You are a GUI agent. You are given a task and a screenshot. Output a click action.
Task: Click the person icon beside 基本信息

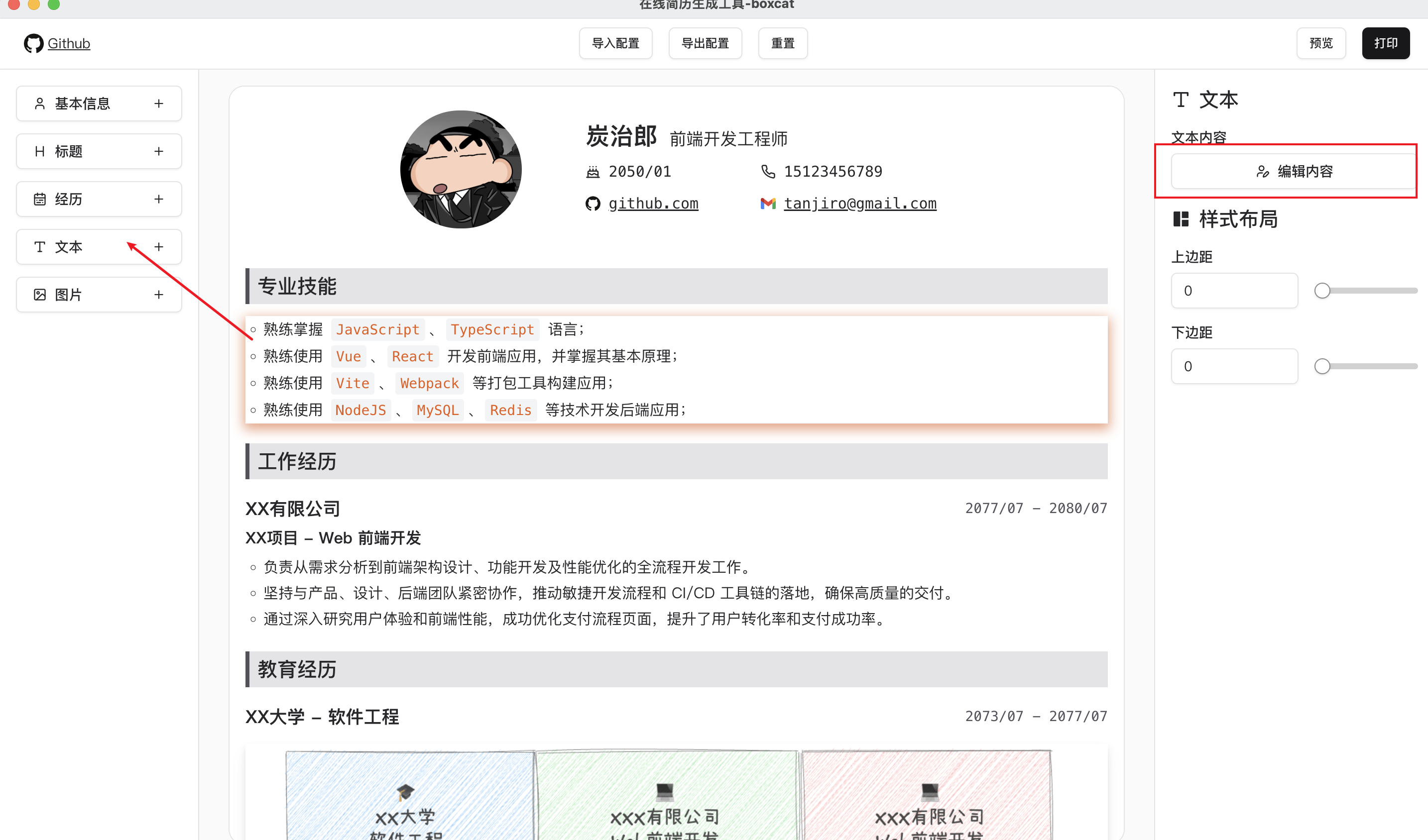tap(40, 103)
